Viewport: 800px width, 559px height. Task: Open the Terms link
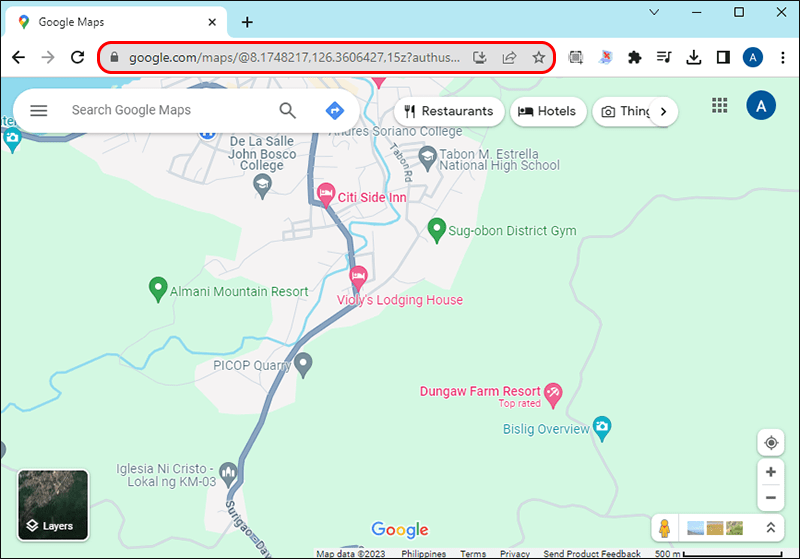[x=473, y=553]
